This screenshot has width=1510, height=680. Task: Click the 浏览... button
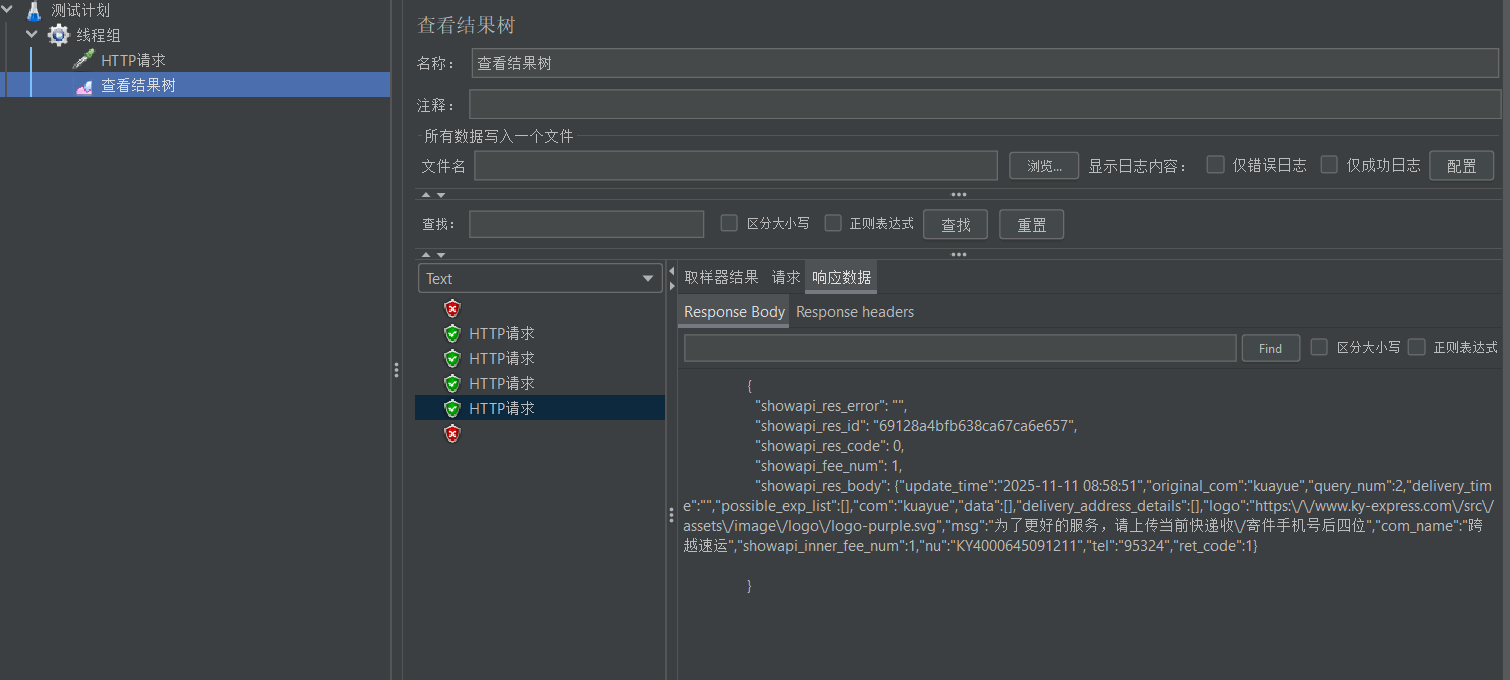[x=1044, y=166]
